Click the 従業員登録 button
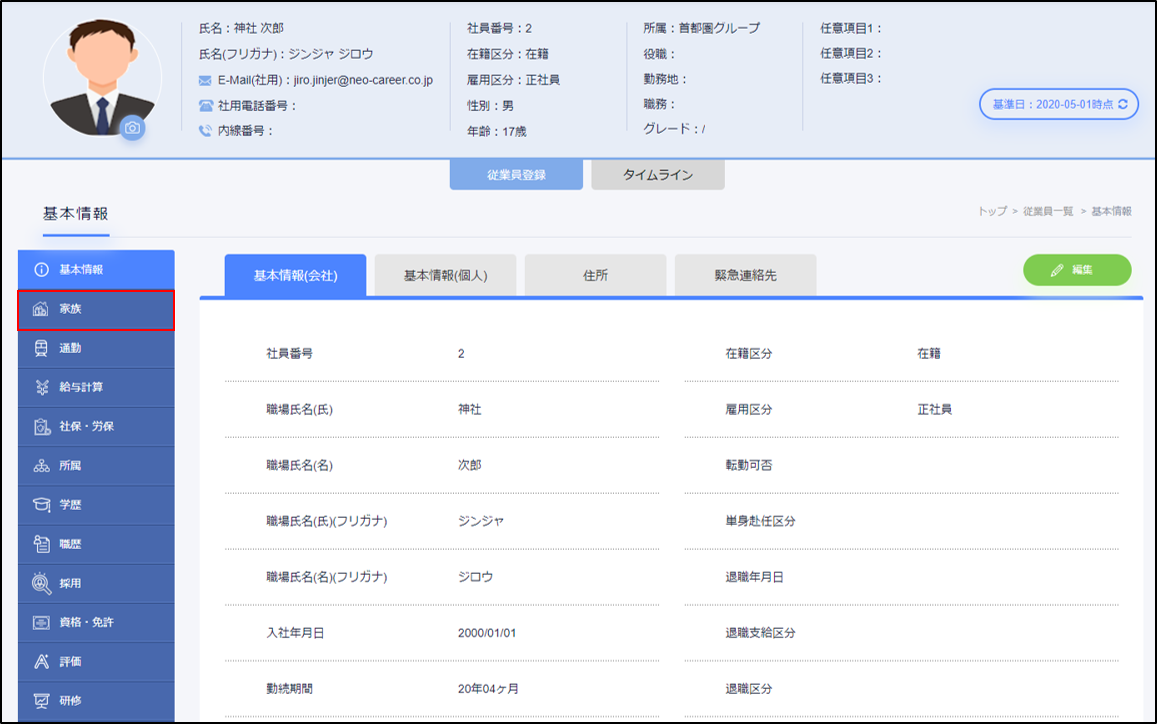The image size is (1157, 724). click(516, 175)
